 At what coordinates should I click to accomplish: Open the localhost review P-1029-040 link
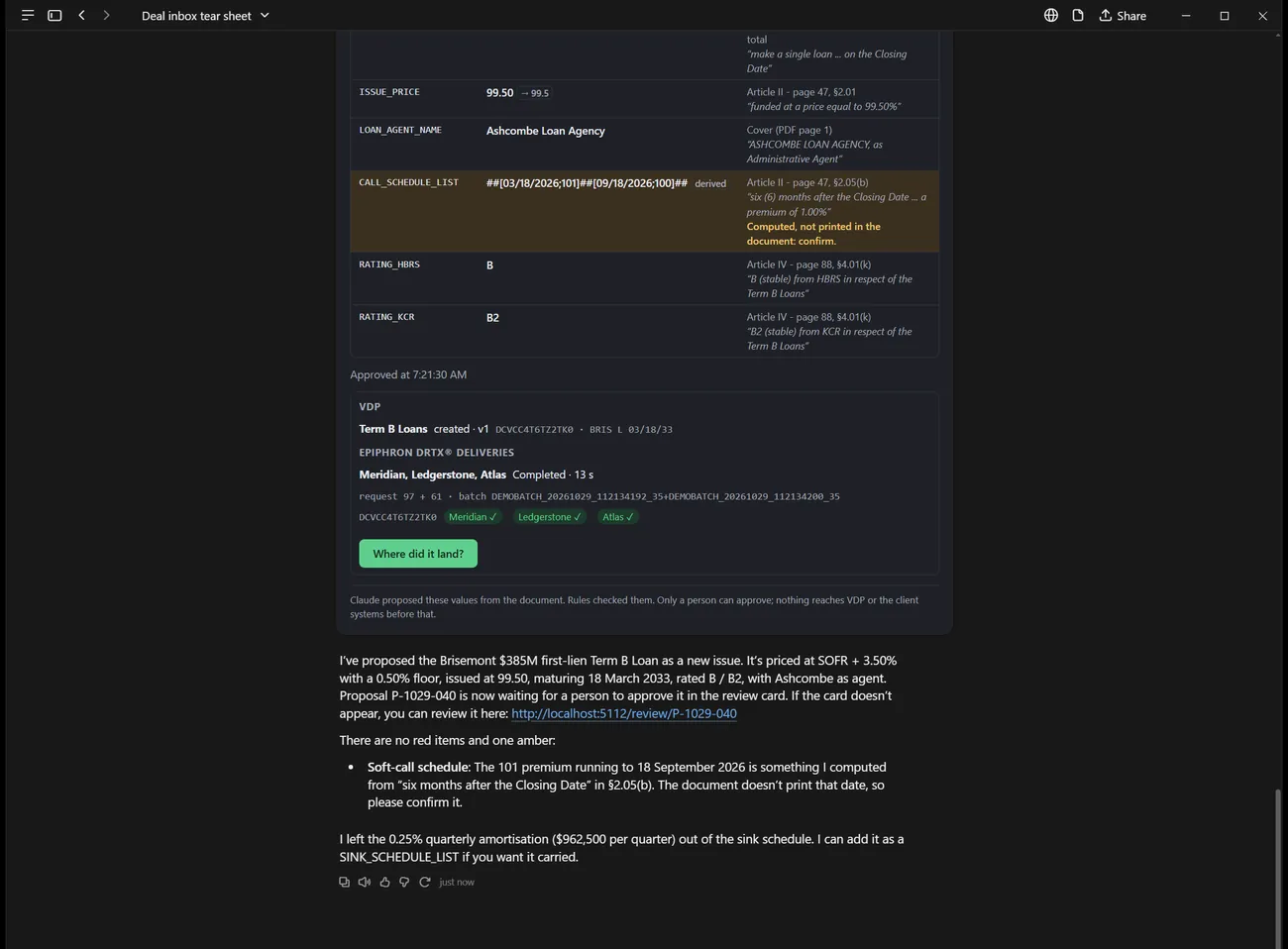click(624, 713)
